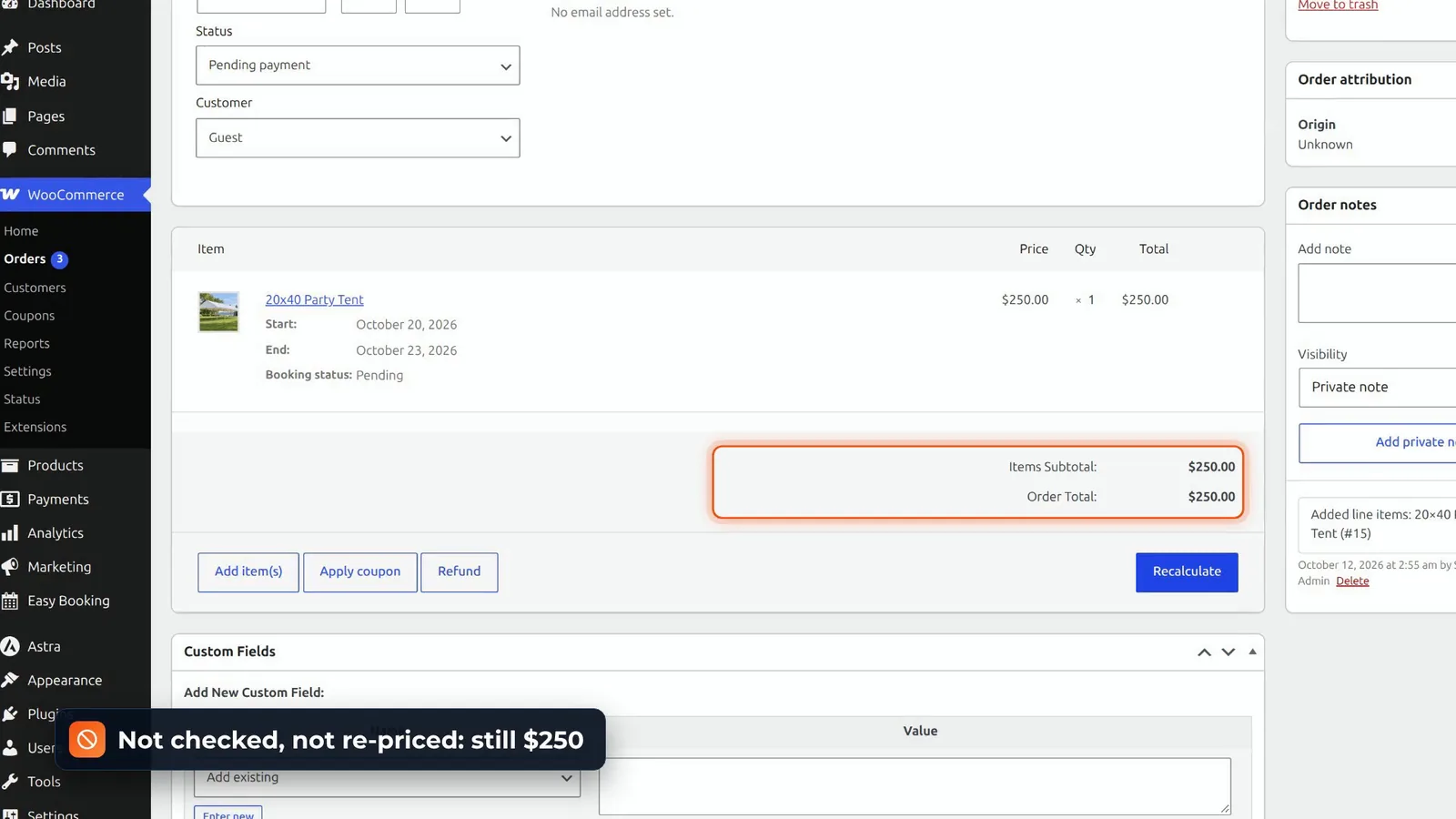1456x819 pixels.
Task: Click the Tools wrench icon
Action: point(10,782)
